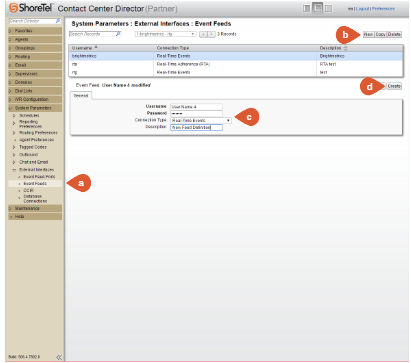The height and width of the screenshot is (363, 411).
Task: Expand the Supervisors menu
Action: 35,74
